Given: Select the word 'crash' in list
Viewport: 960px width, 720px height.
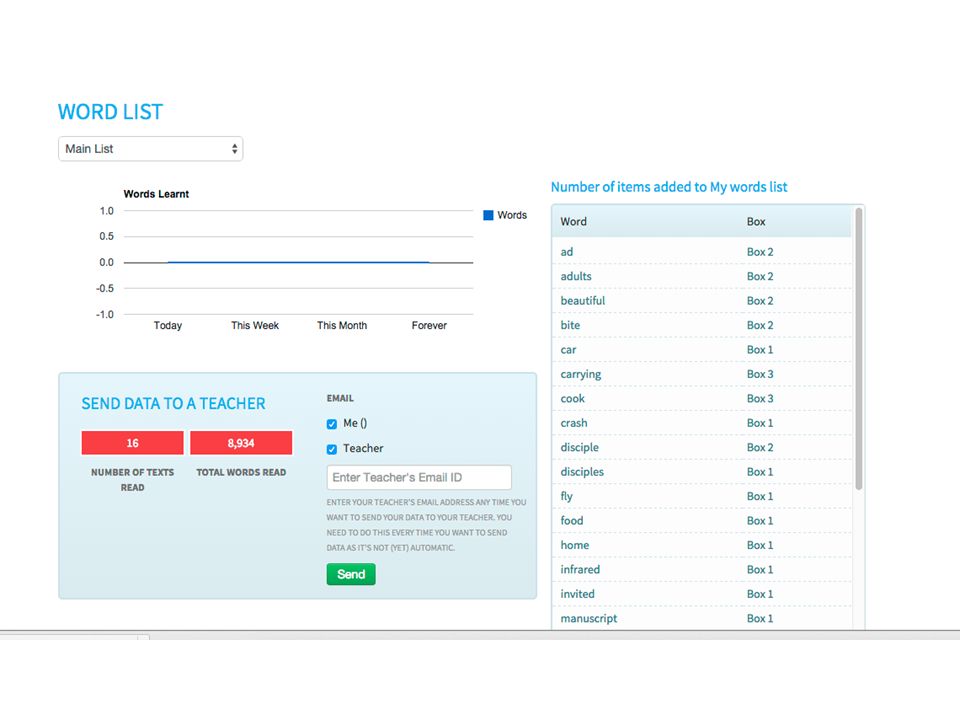Looking at the screenshot, I should coord(574,423).
